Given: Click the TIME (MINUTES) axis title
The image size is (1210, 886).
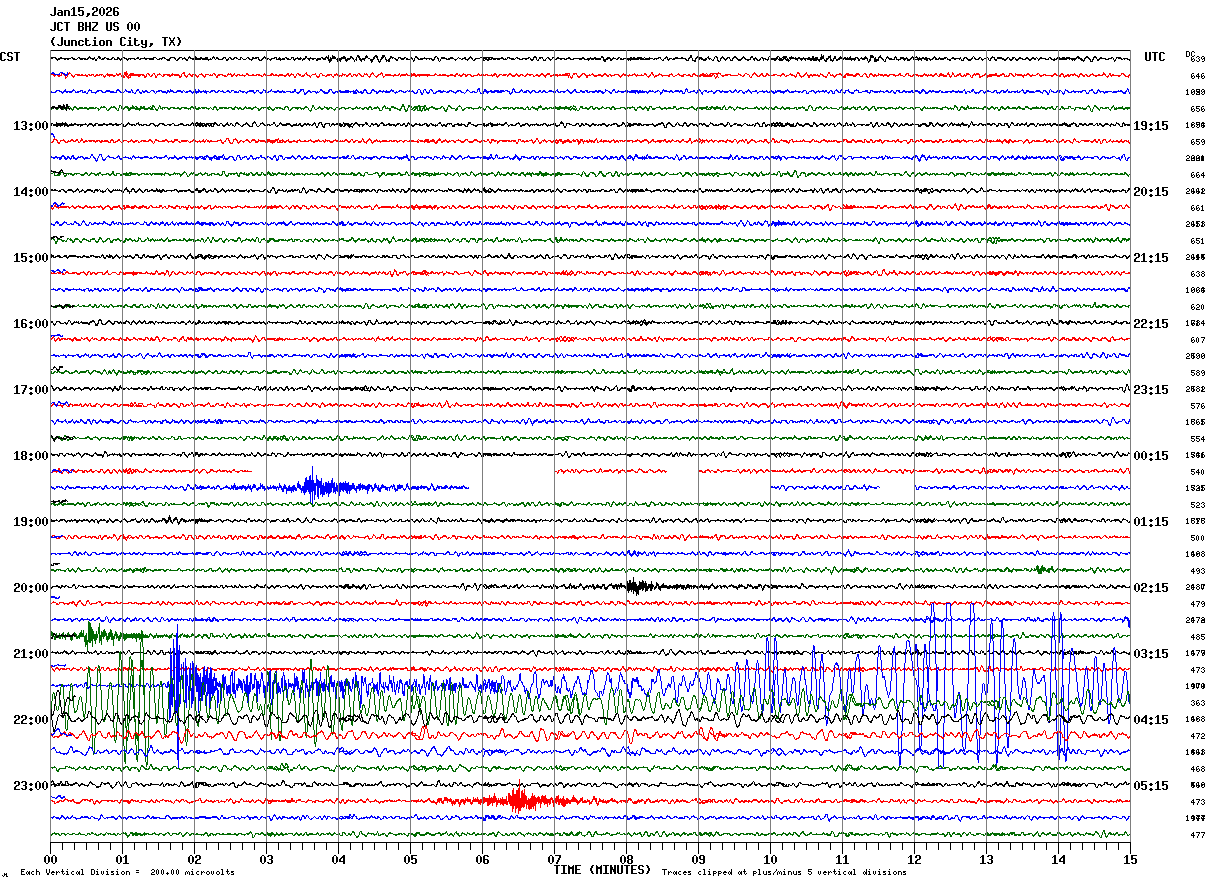Looking at the screenshot, I should pos(602,870).
